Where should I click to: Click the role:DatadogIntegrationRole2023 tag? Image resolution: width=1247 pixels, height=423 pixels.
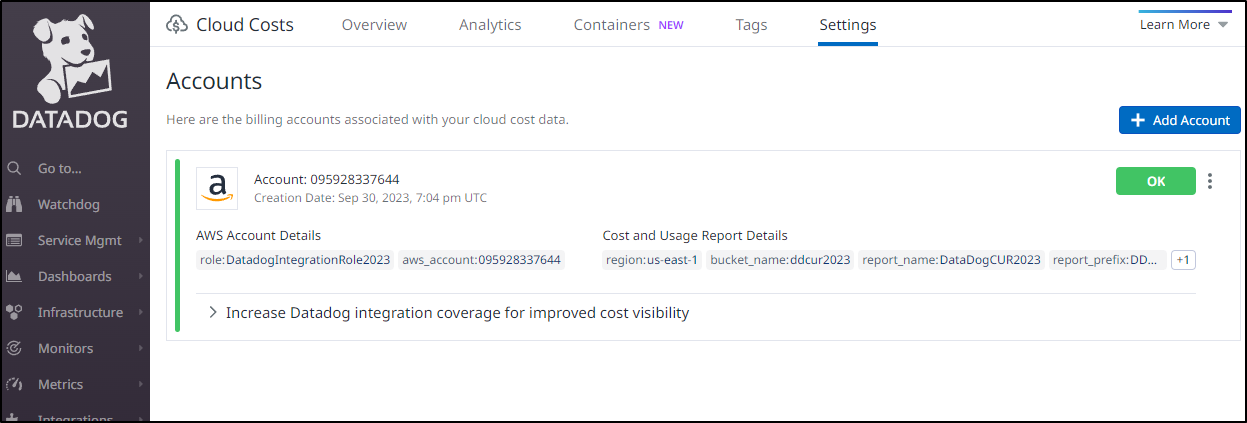pos(295,260)
